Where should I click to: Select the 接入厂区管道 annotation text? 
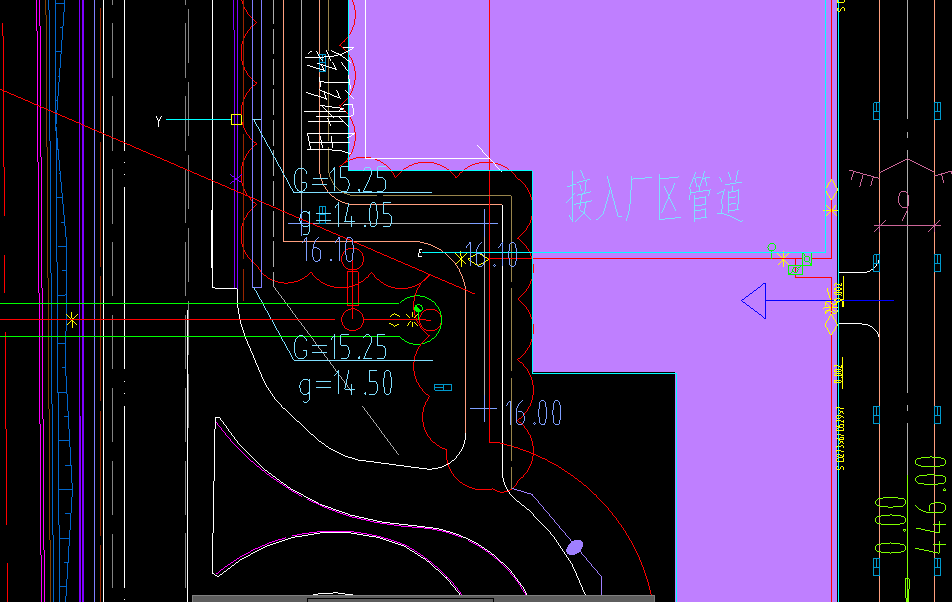click(655, 198)
